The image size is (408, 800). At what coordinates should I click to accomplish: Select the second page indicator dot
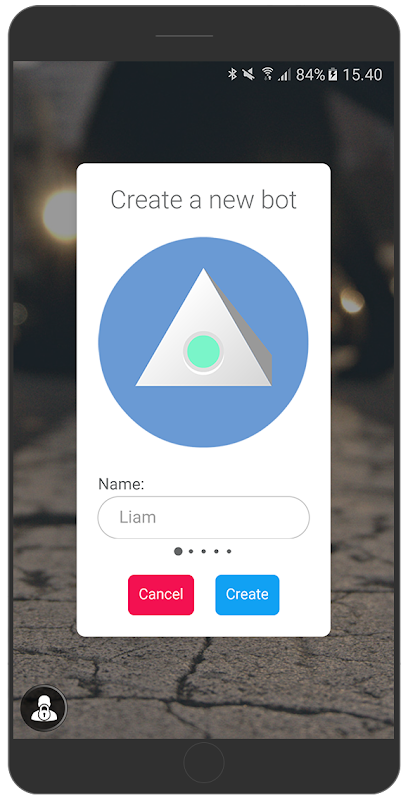[191, 551]
